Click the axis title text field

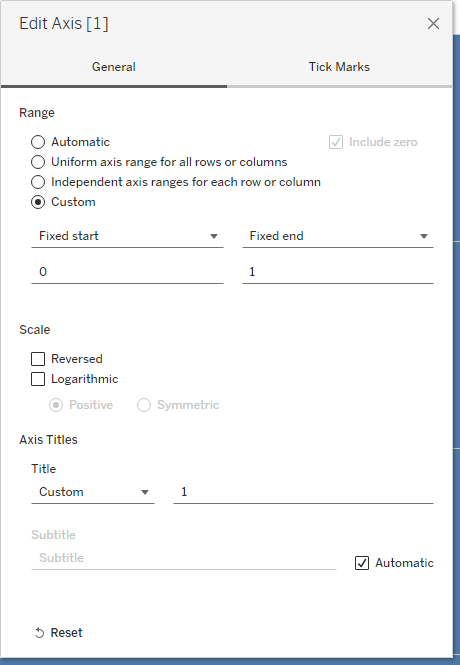(x=303, y=492)
